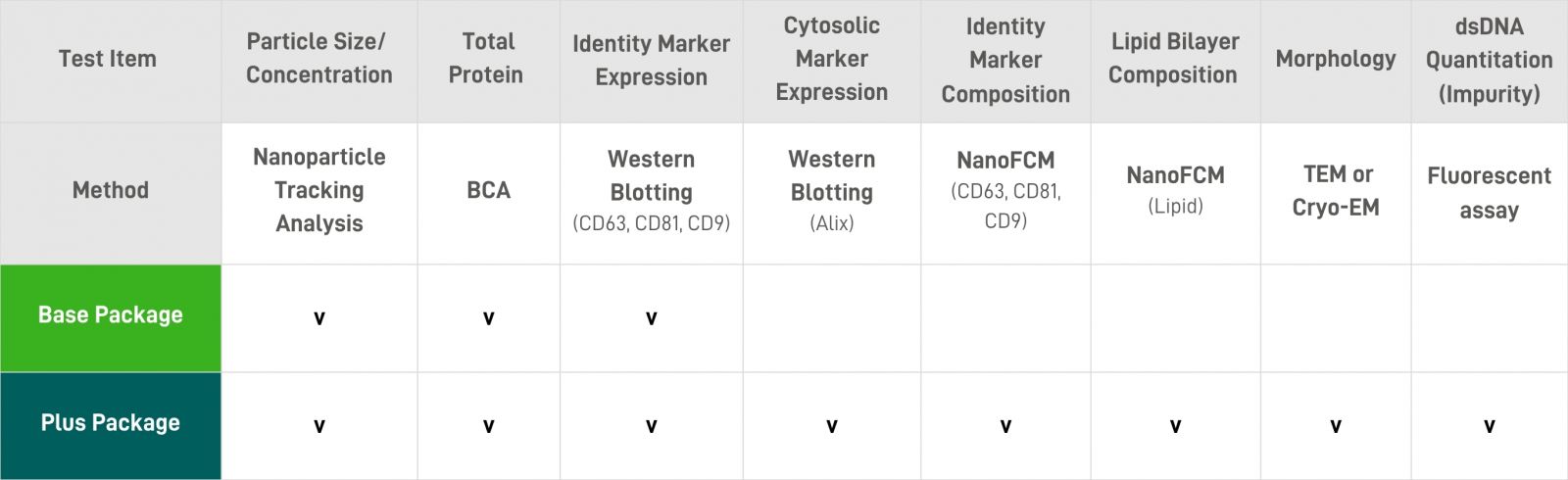Click the TEM or Cryo-EM method cell
The image size is (1568, 480).
[x=1336, y=193]
